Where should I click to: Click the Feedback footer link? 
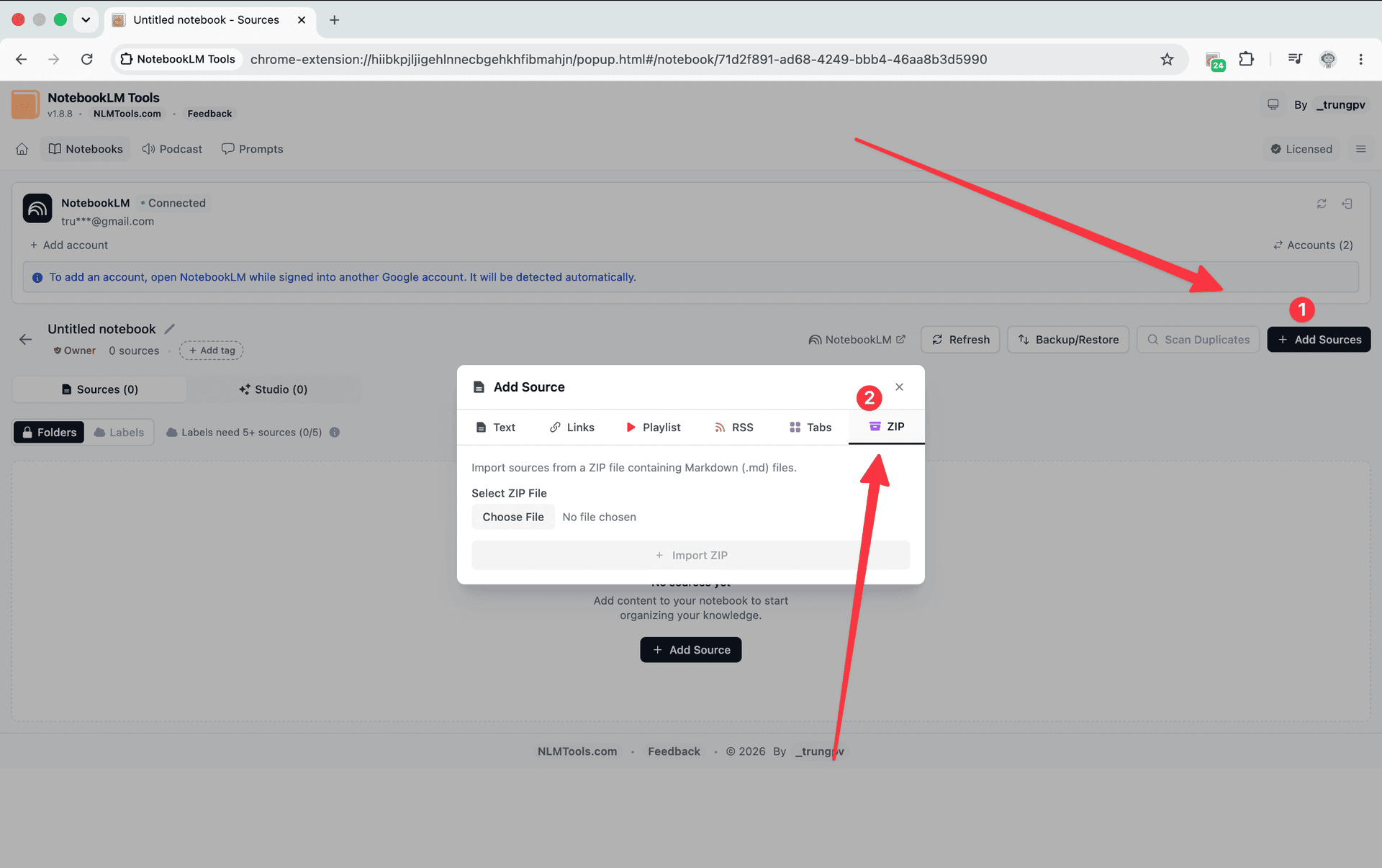click(674, 751)
